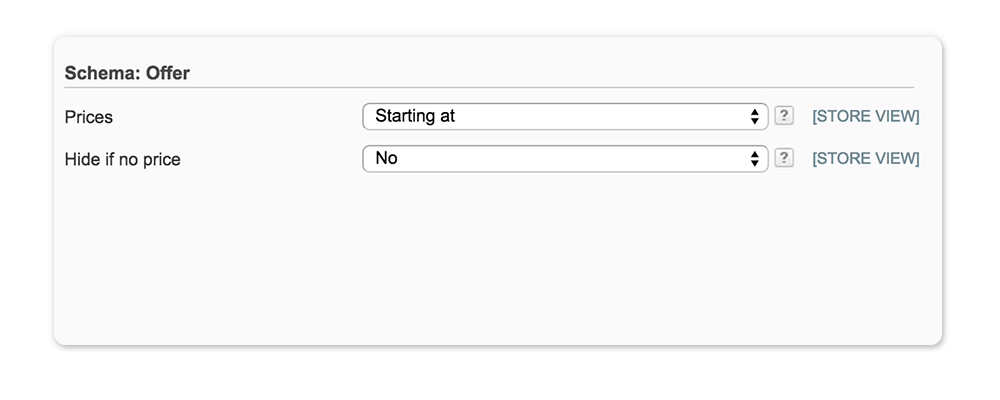Click the up-down arrows on the No select
The image size is (1000, 400).
pyautogui.click(x=755, y=158)
